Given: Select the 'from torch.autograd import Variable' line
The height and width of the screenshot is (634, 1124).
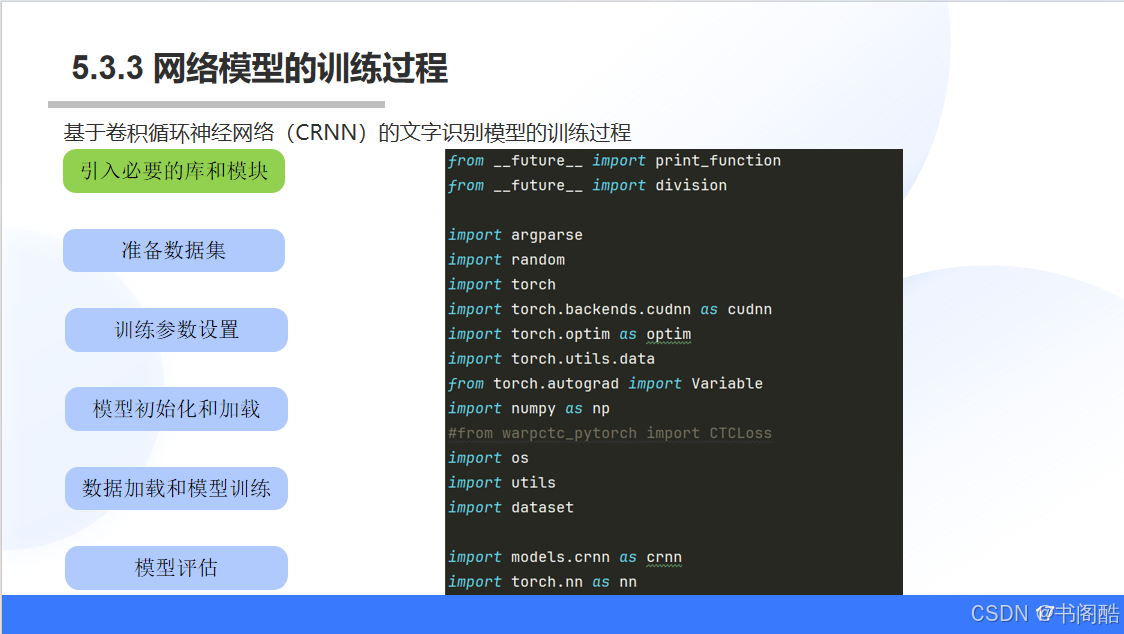Looking at the screenshot, I should (x=605, y=384).
